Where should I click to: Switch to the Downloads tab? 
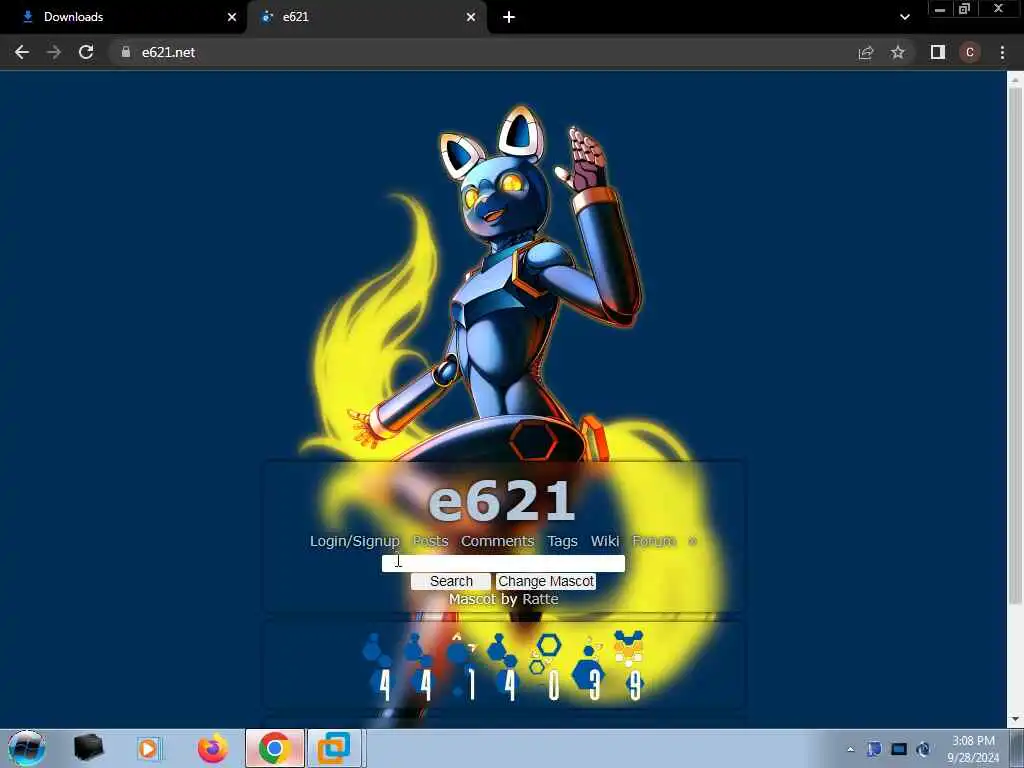coord(124,17)
